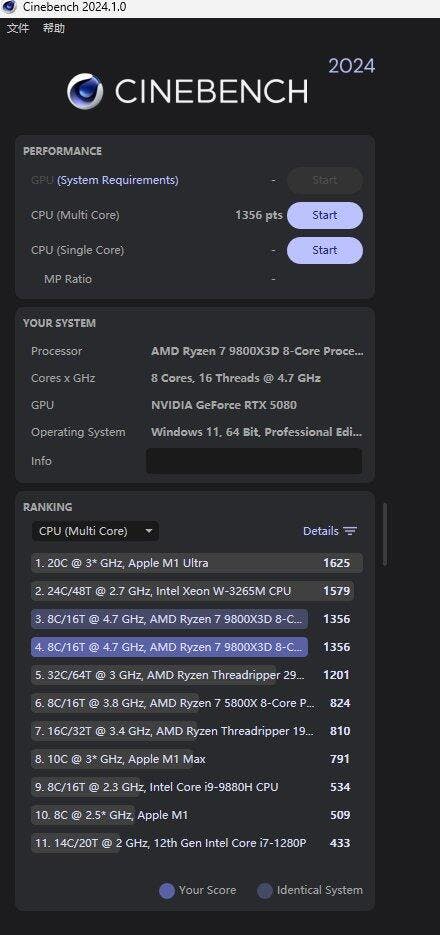Start the CPU (Single Core) benchmark

pyautogui.click(x=324, y=250)
